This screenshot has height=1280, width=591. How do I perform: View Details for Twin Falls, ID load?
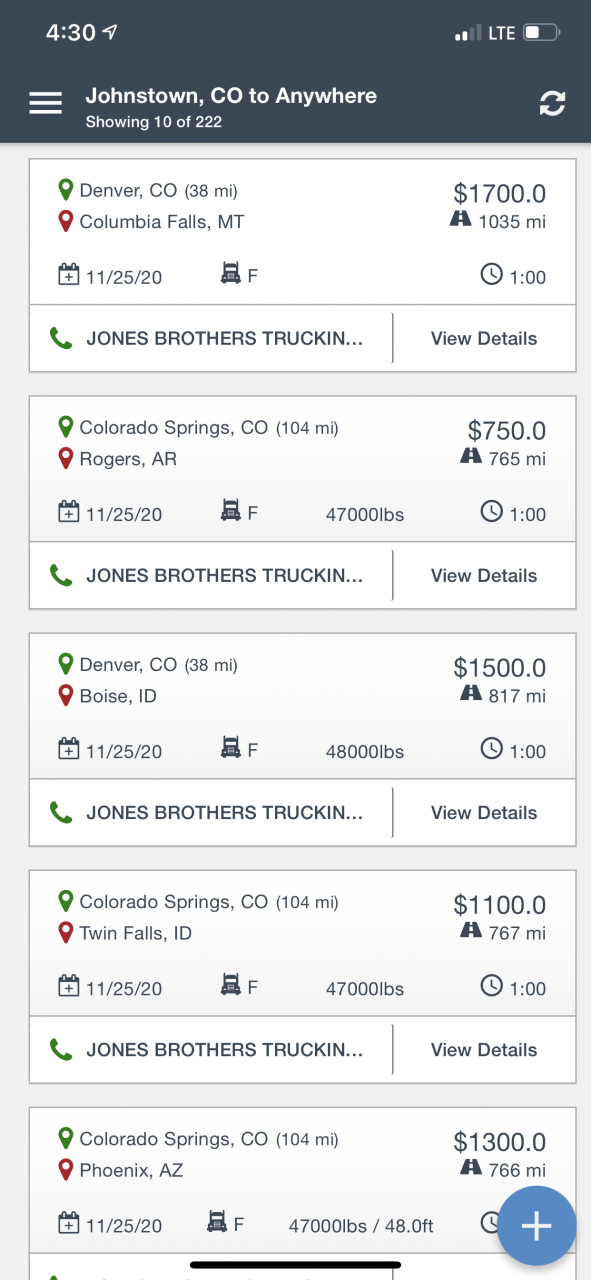[x=484, y=1049]
